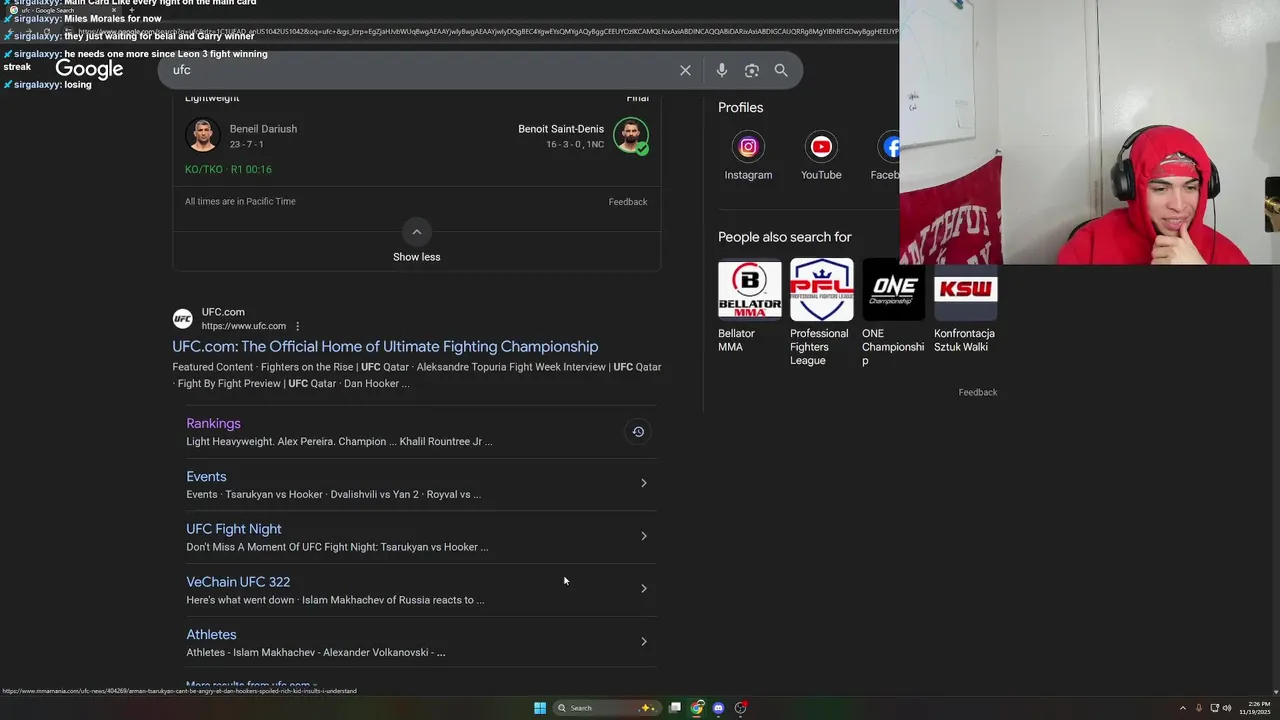The width and height of the screenshot is (1280, 720).
Task: Click Feedback under fight results card
Action: point(628,202)
